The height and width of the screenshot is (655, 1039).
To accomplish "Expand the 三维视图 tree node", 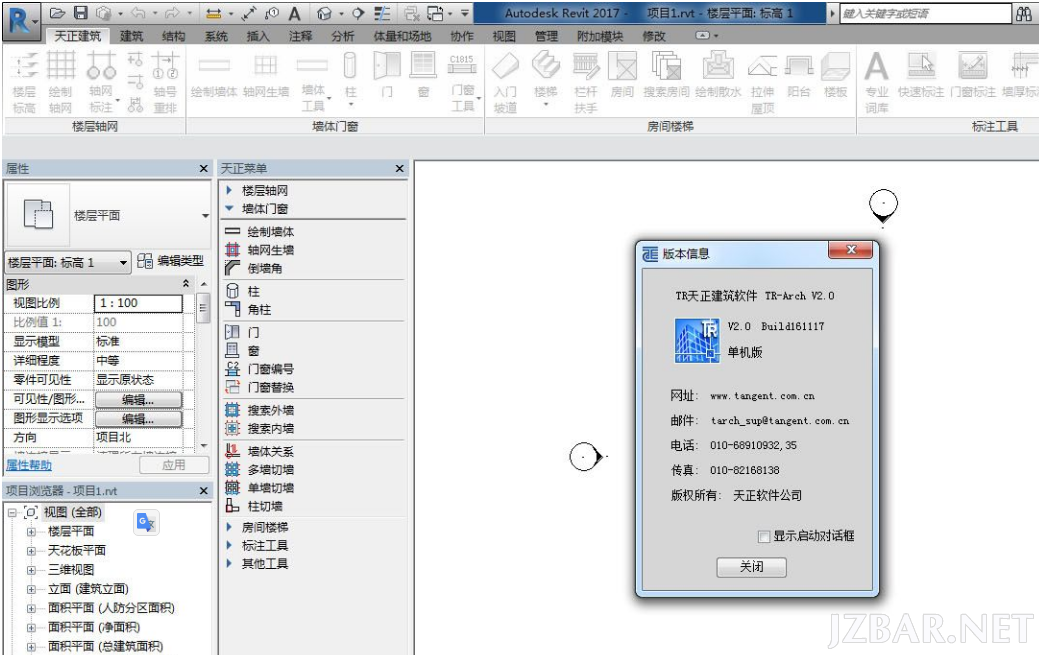I will pos(31,570).
